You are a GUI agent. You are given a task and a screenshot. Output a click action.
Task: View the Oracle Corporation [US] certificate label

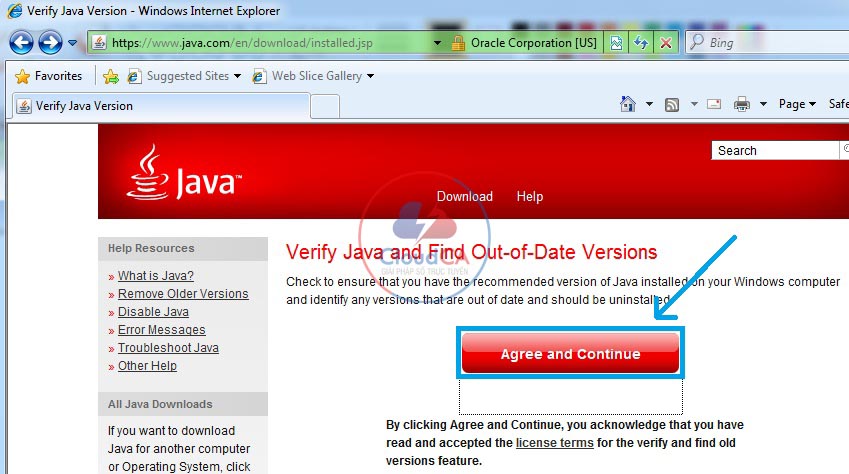533,43
